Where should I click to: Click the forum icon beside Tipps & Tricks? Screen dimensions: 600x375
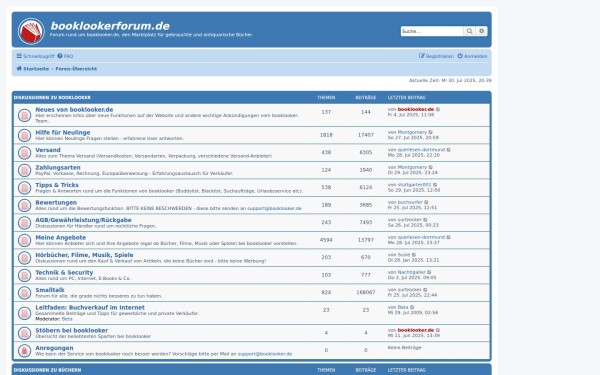24,188
